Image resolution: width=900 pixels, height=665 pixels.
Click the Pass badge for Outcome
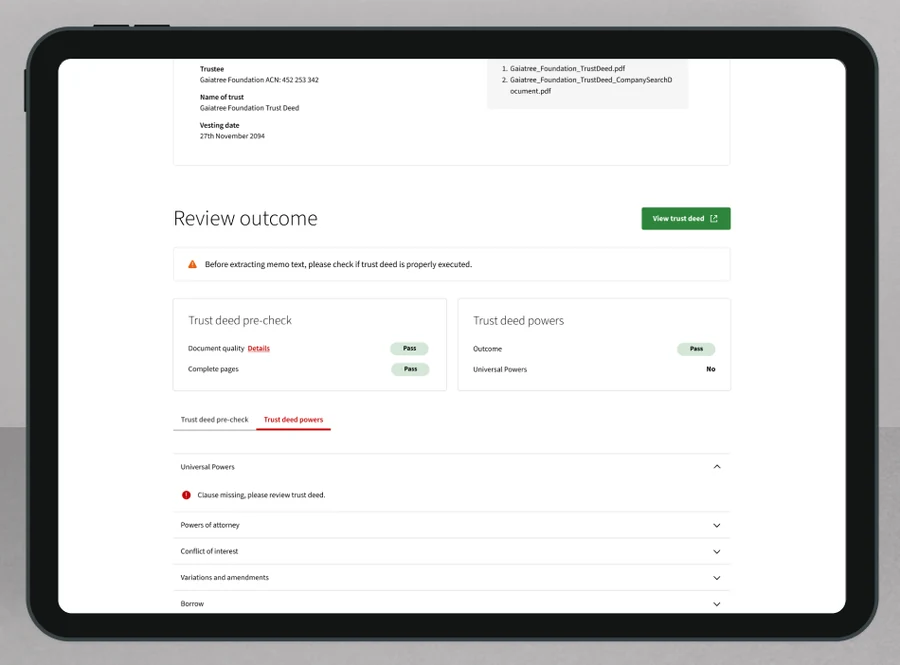click(696, 349)
